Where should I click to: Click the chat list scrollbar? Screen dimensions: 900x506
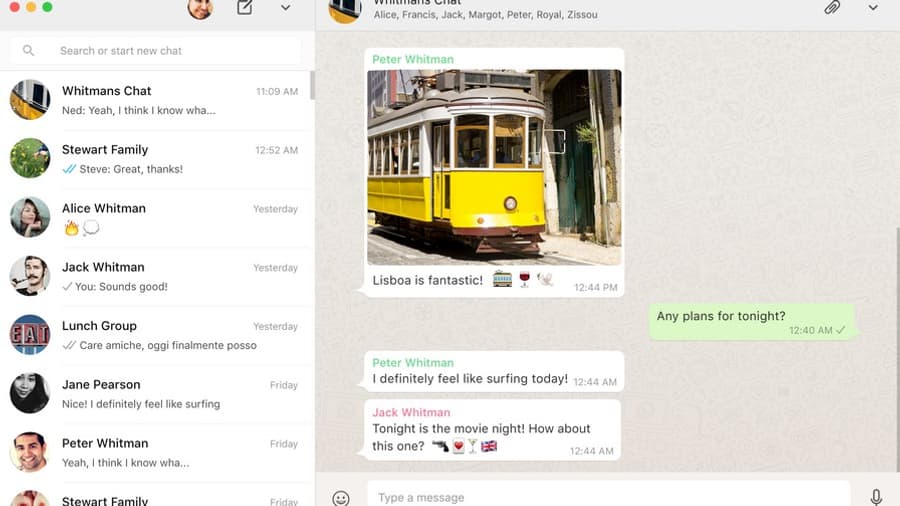(312, 85)
